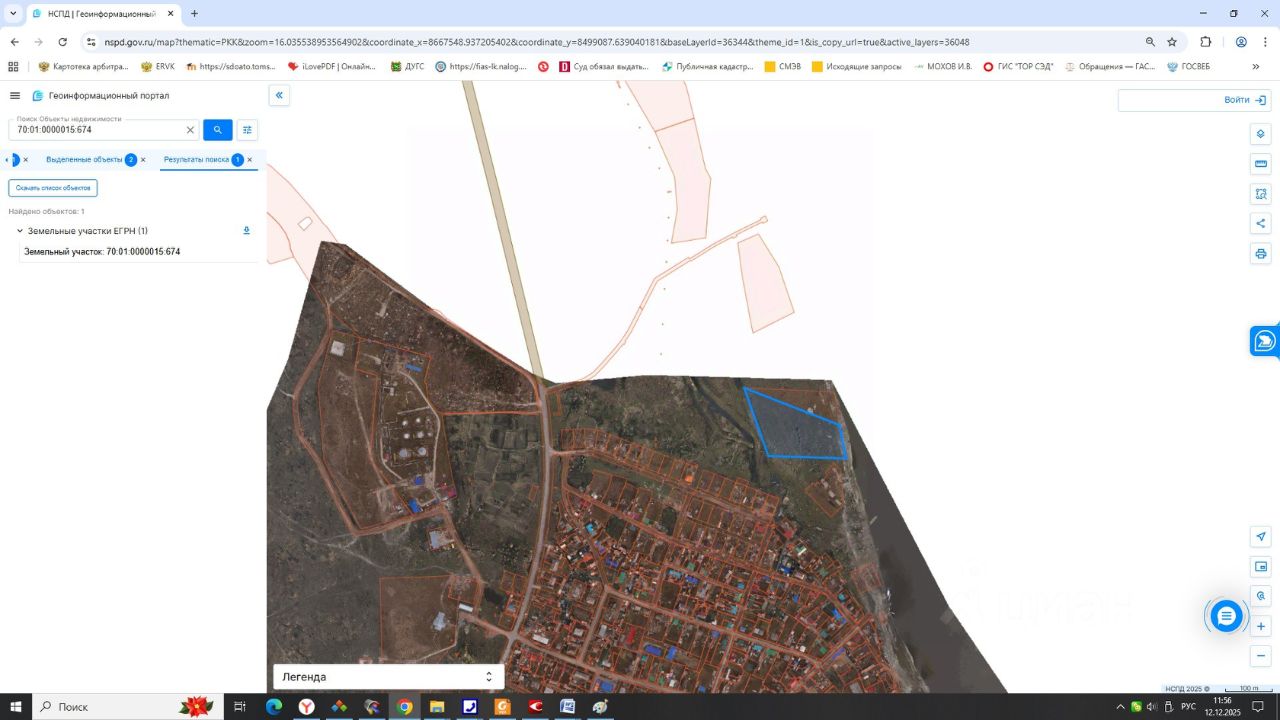Open the Chrome apps grid shortcut
Screen dimensions: 1280x720
(13, 67)
